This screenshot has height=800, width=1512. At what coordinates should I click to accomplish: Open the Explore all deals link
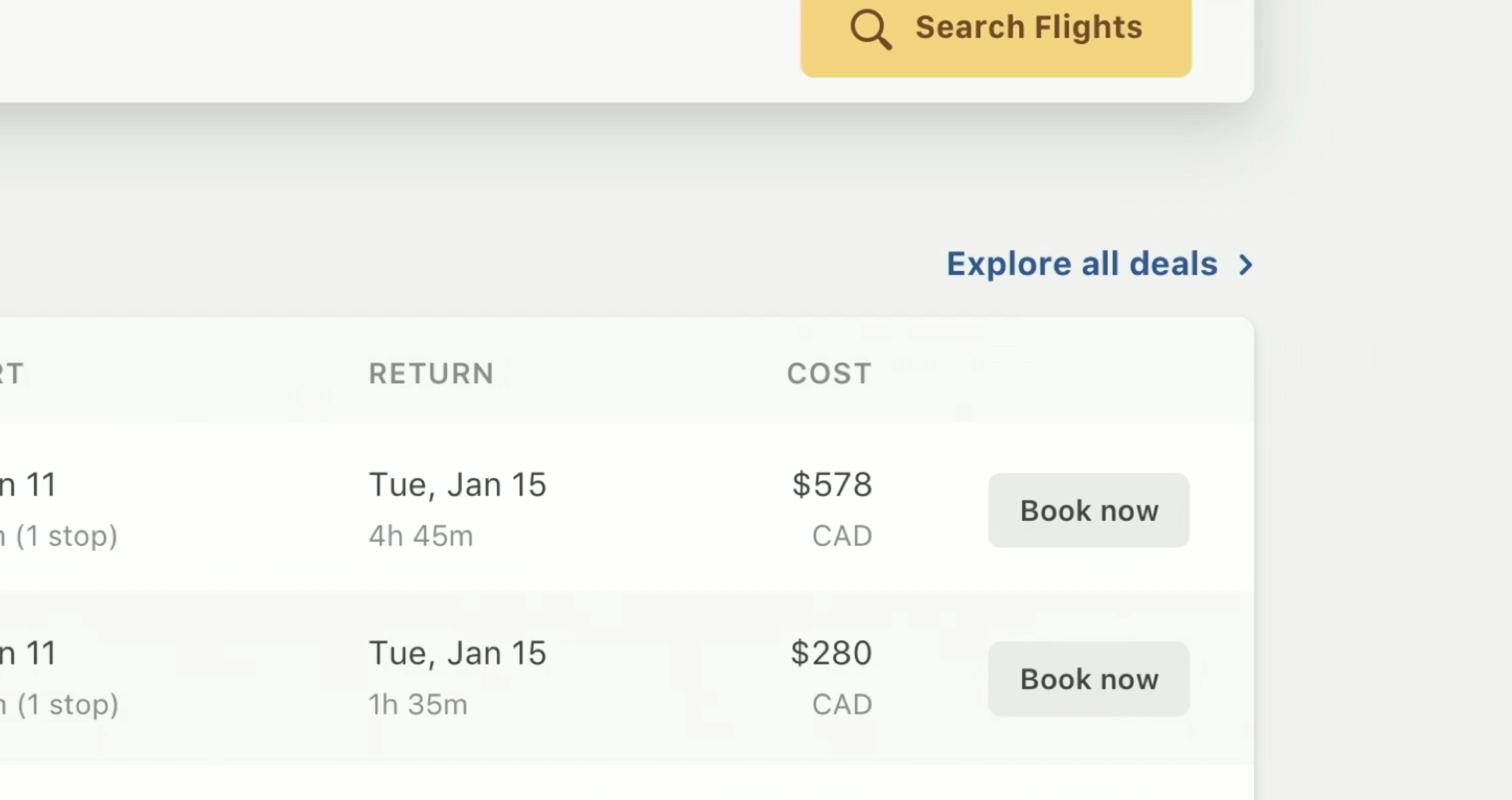coord(1081,264)
